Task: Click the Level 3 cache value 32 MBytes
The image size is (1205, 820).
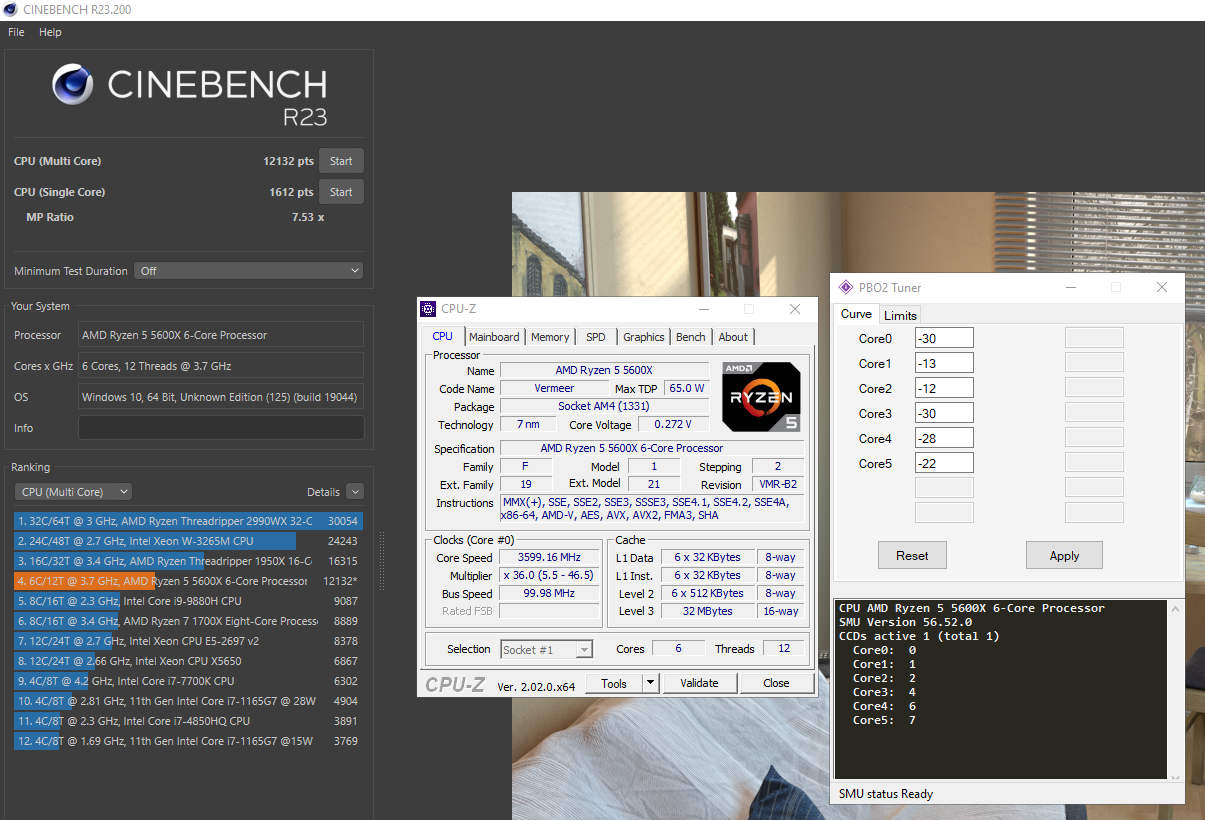Action: click(707, 611)
